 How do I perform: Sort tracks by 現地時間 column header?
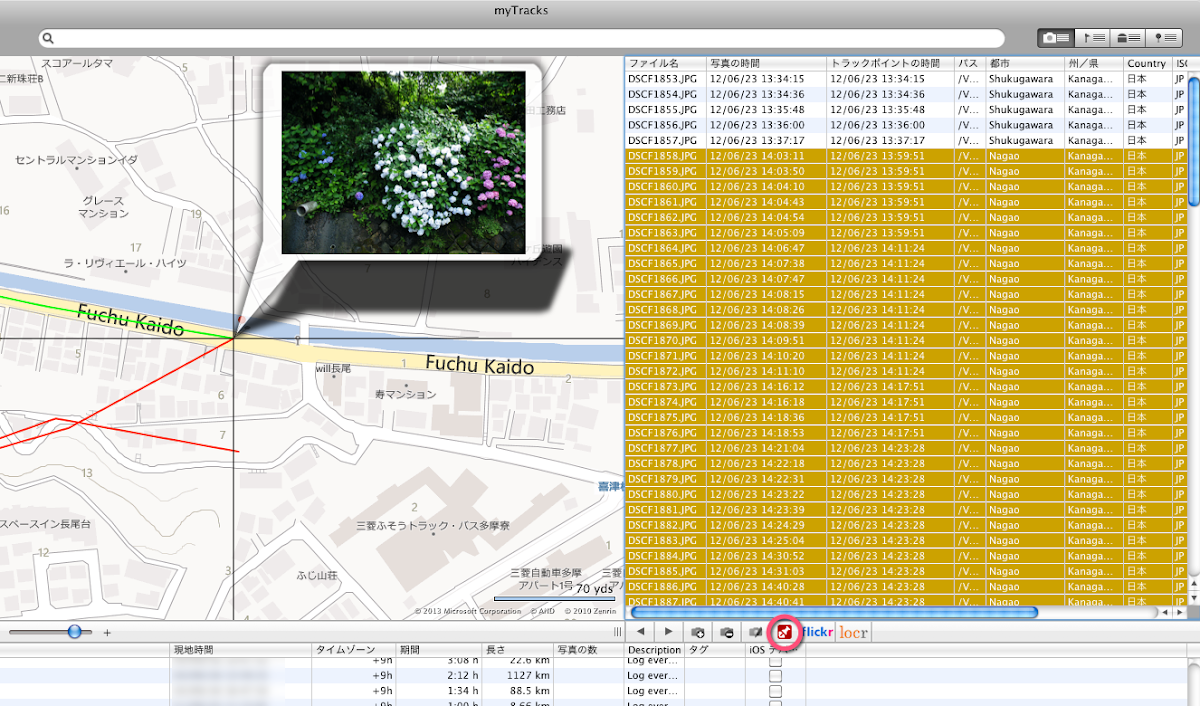pos(241,650)
